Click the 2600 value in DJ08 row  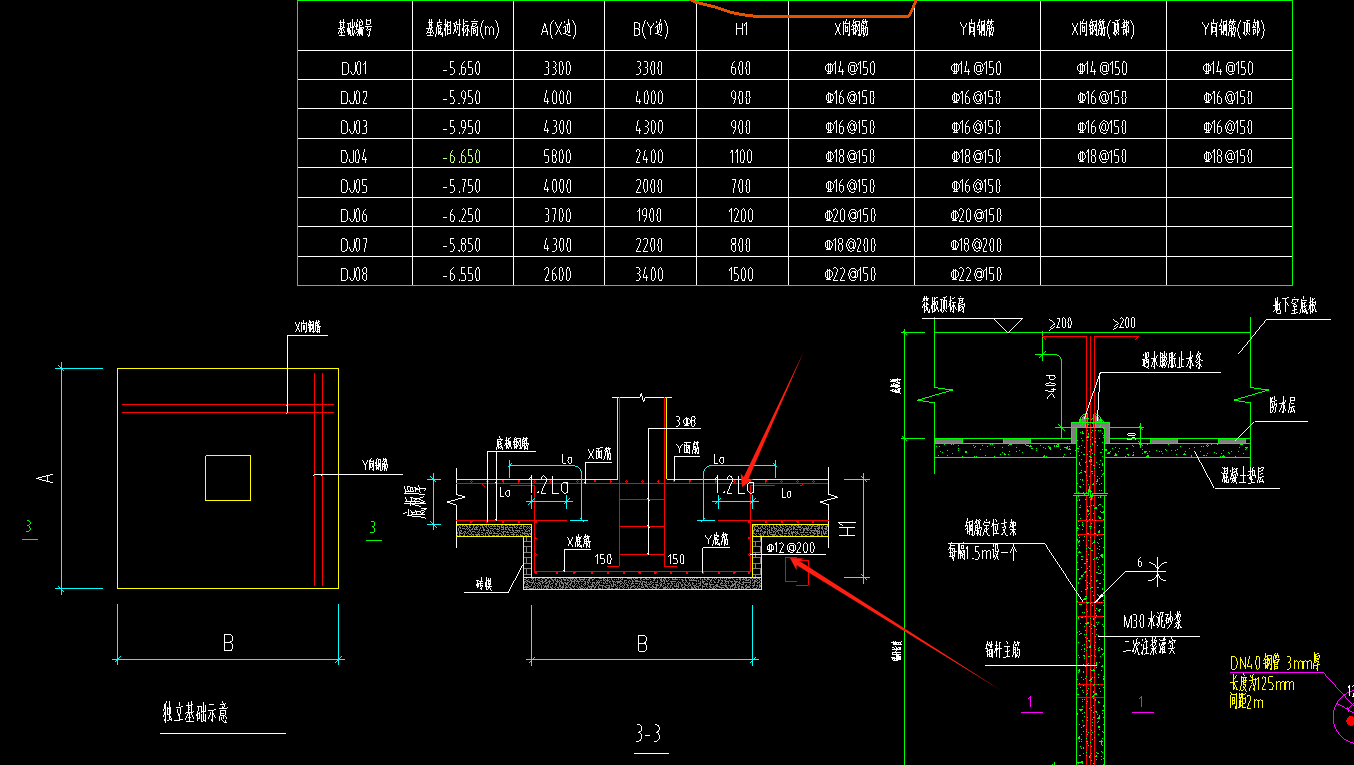557,274
